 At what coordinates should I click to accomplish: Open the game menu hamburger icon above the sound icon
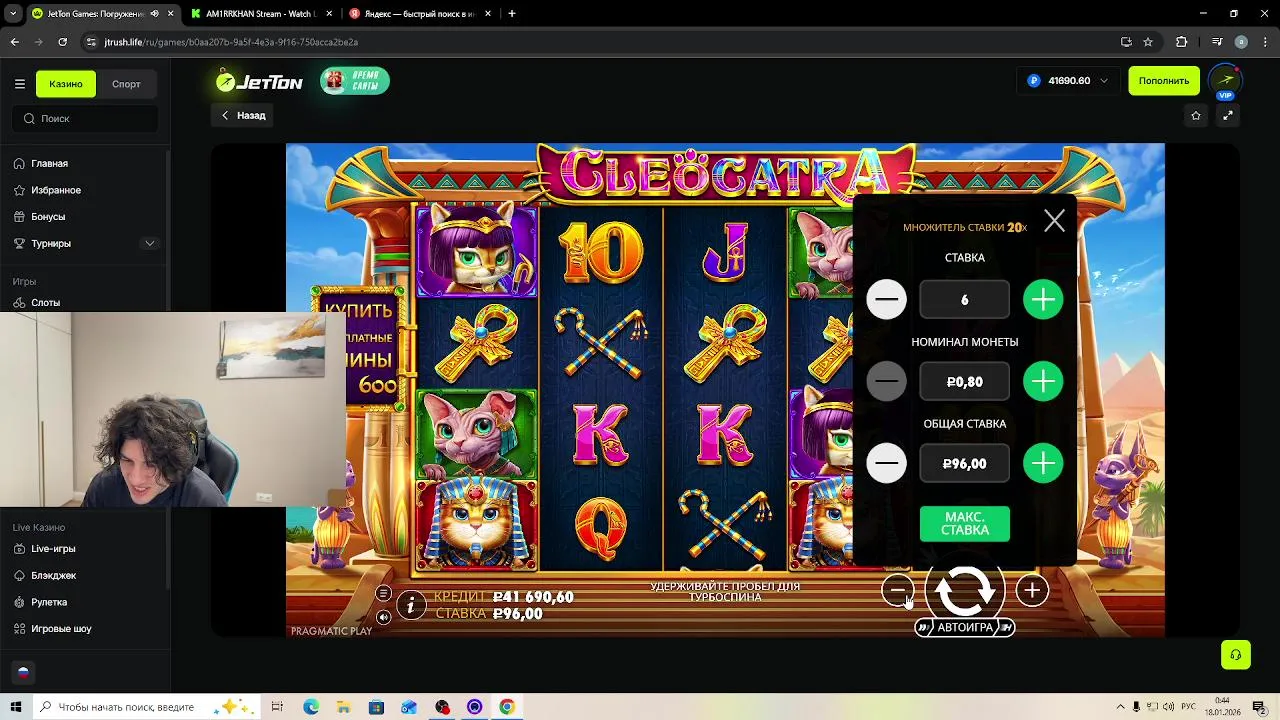[383, 594]
